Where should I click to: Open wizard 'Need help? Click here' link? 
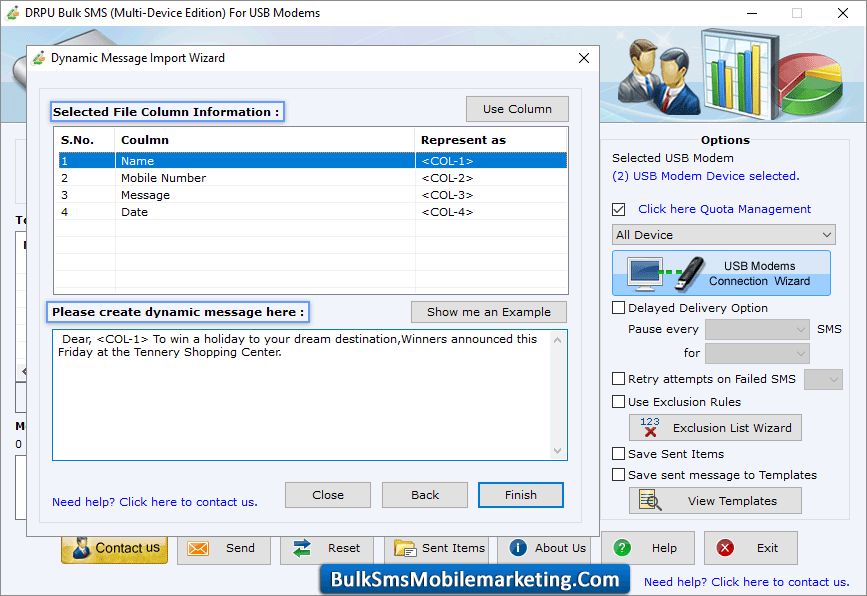pos(155,502)
